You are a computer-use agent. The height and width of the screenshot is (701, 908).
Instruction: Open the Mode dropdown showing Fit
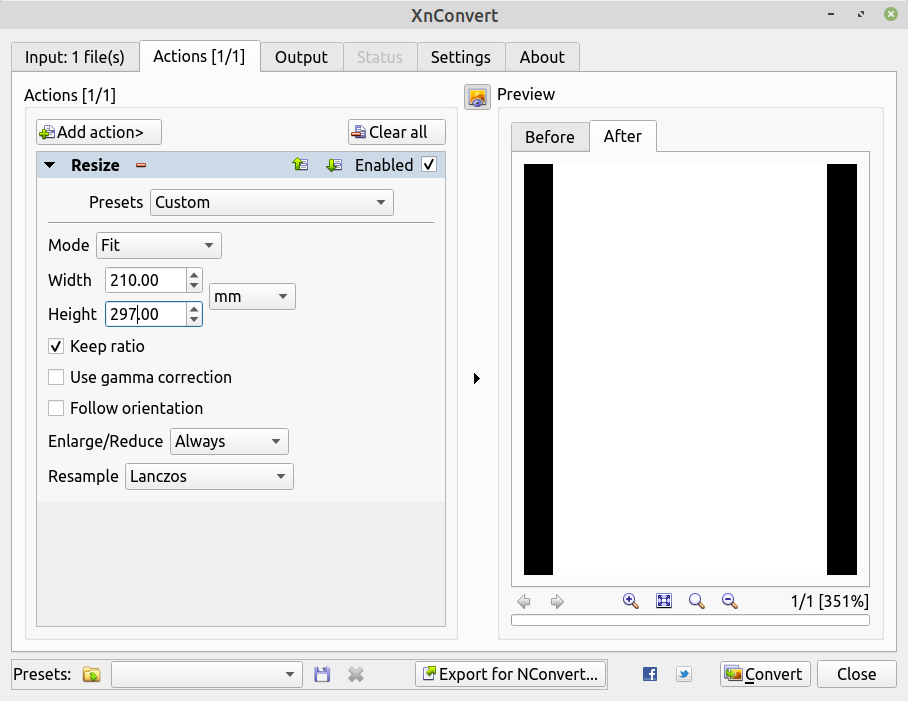pyautogui.click(x=159, y=245)
